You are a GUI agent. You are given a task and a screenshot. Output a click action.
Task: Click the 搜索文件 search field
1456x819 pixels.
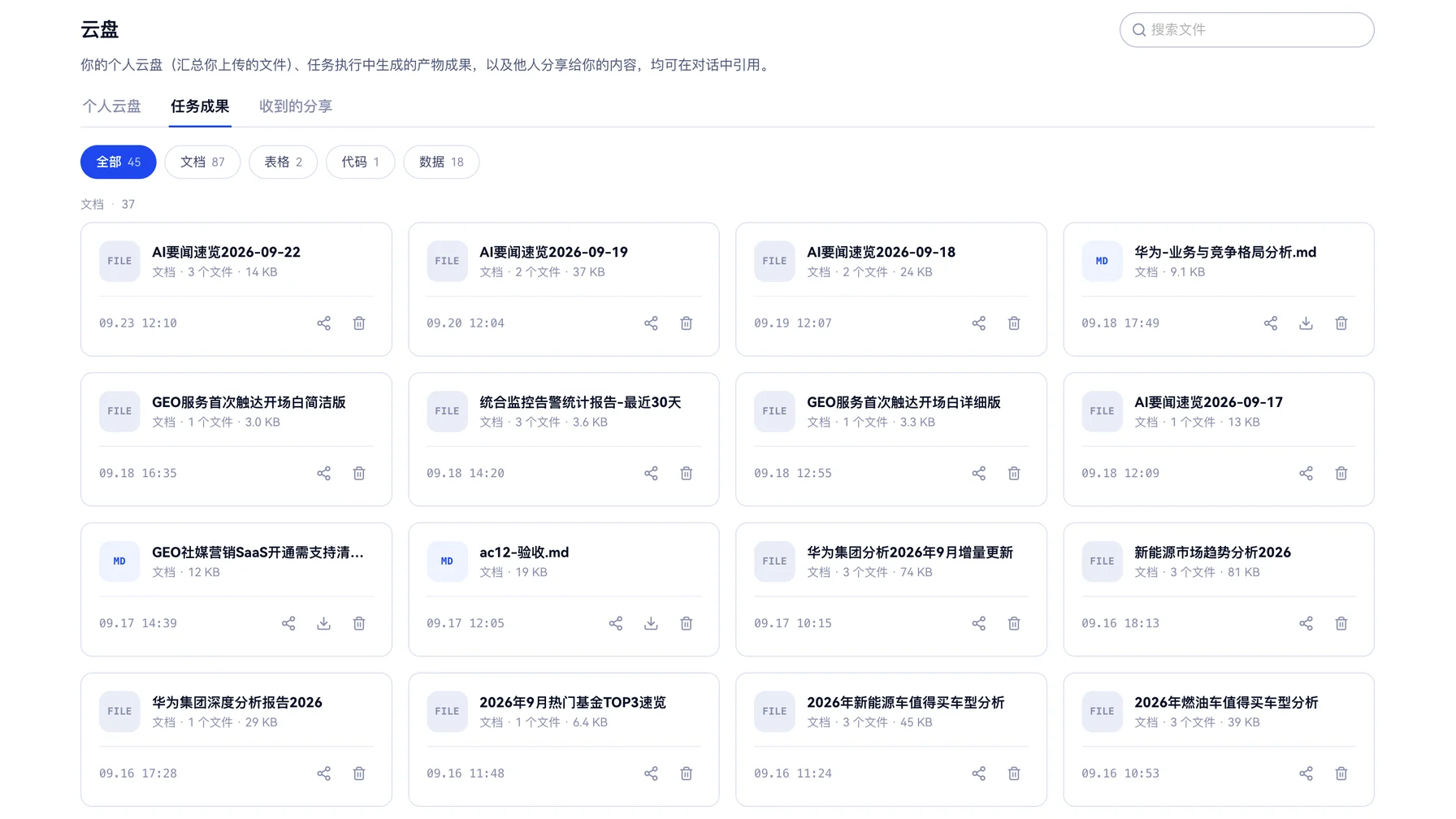[x=1246, y=29]
